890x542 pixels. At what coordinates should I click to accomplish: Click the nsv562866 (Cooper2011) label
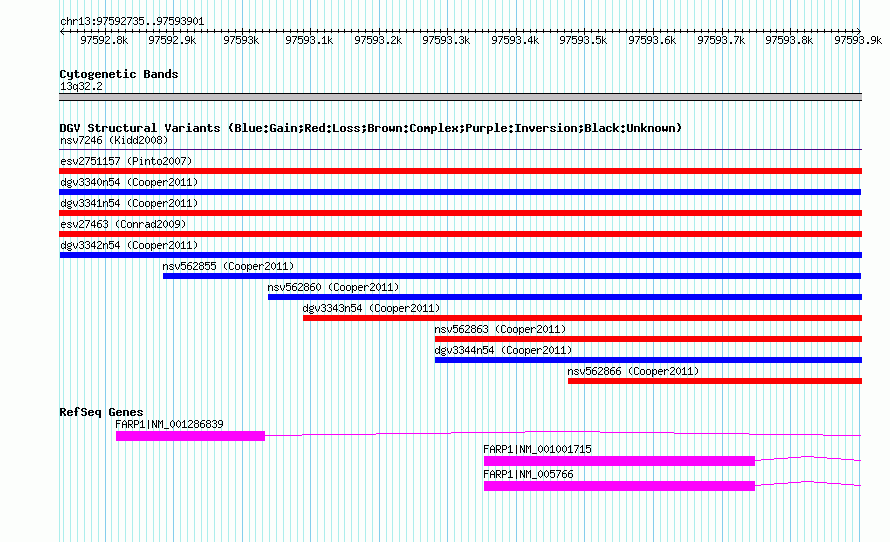tap(633, 371)
